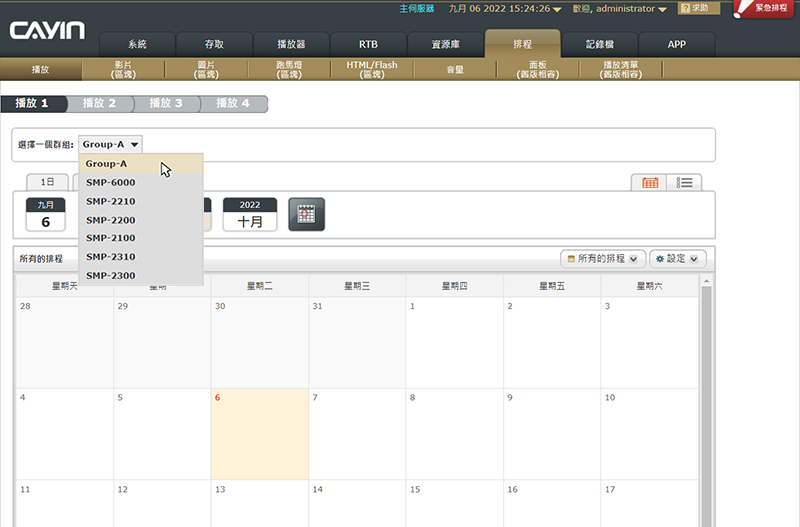
Task: Open the 記錄檔 main tab
Action: [599, 44]
